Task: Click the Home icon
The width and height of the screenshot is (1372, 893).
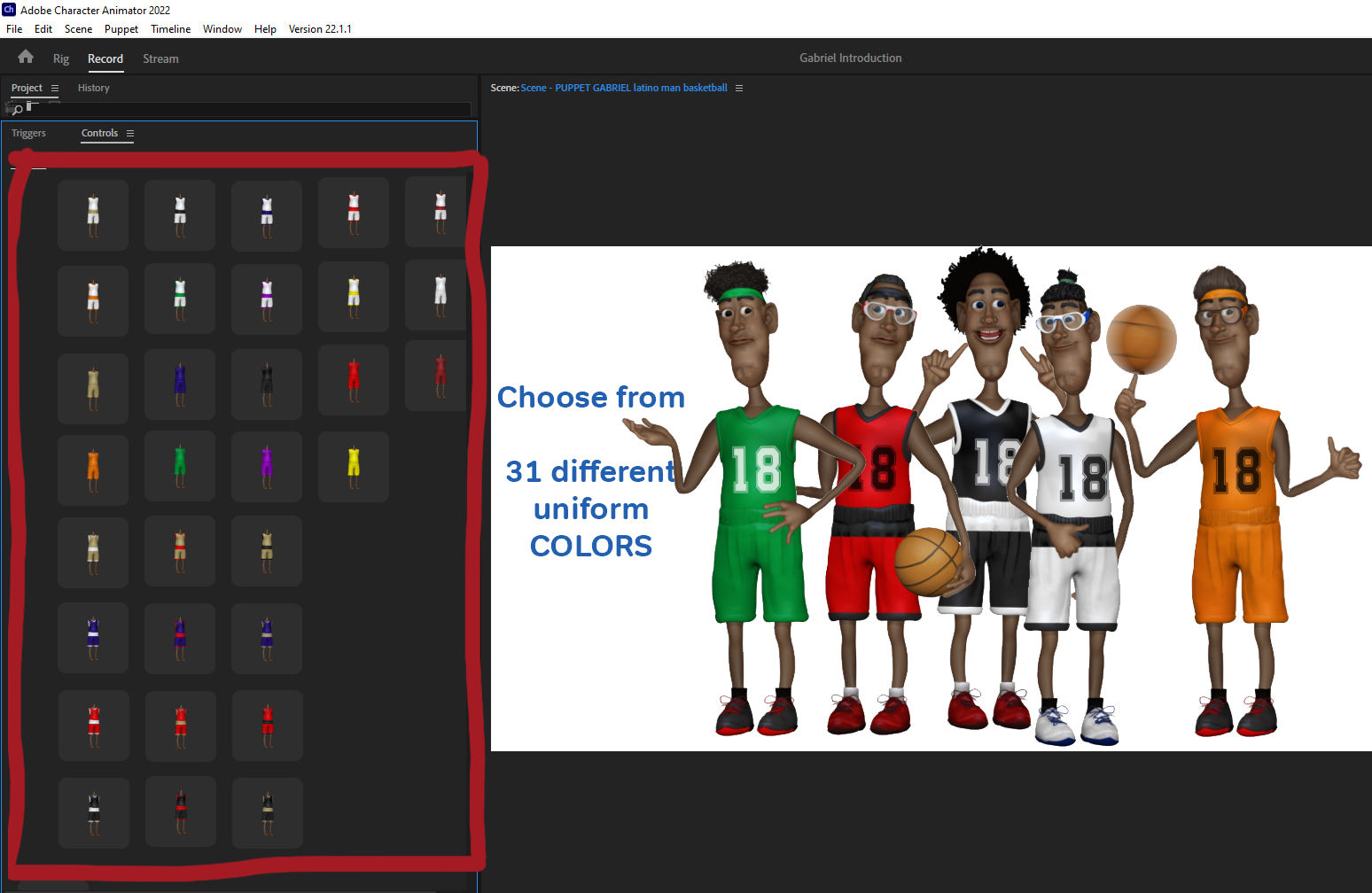Action: 25,56
